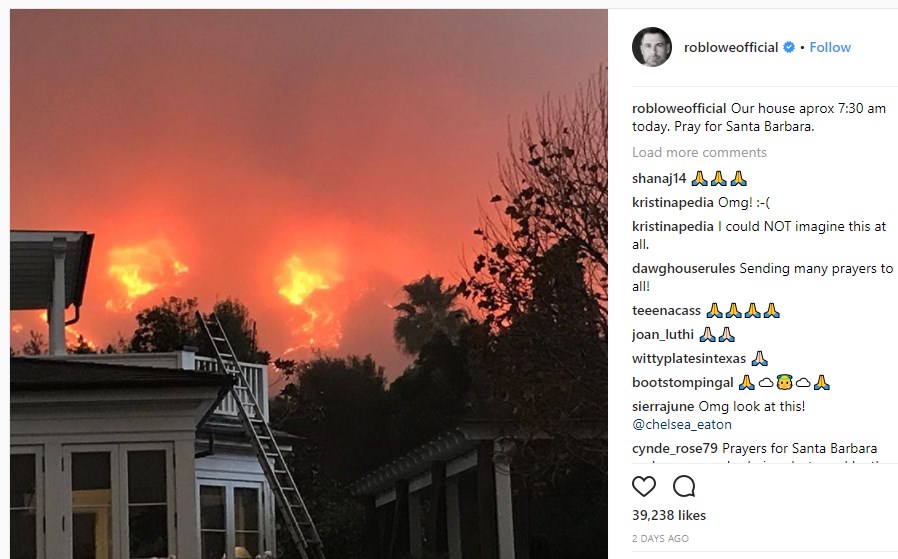Click the heart like icon

coord(644,486)
